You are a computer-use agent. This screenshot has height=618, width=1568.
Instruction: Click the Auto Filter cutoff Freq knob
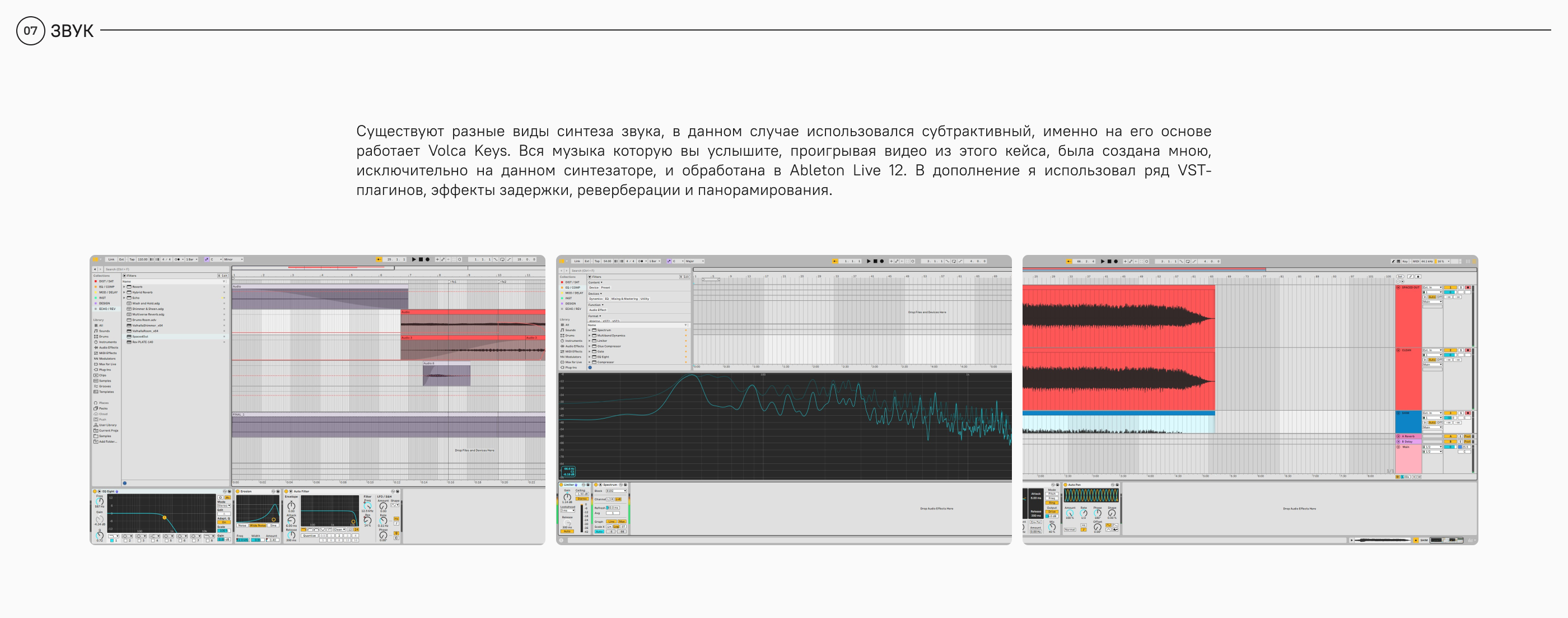click(x=368, y=505)
